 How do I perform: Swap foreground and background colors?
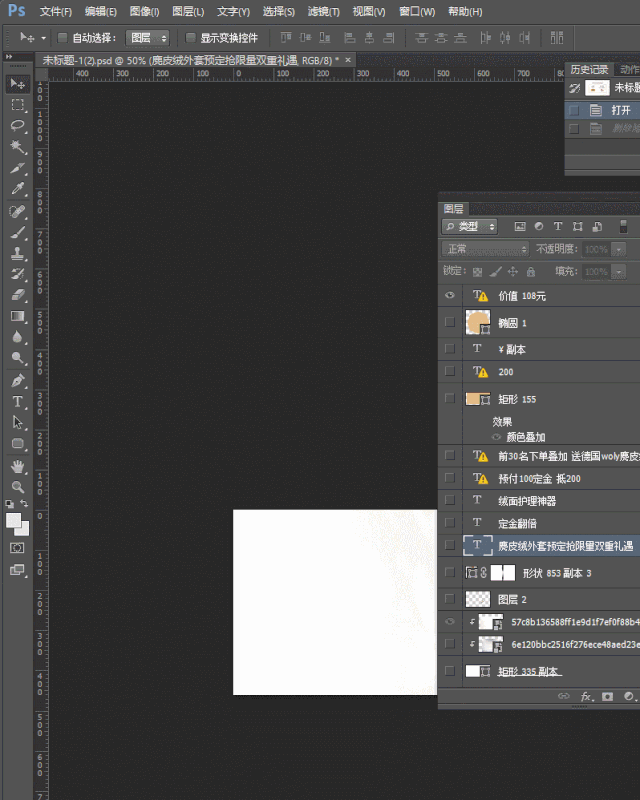24,504
